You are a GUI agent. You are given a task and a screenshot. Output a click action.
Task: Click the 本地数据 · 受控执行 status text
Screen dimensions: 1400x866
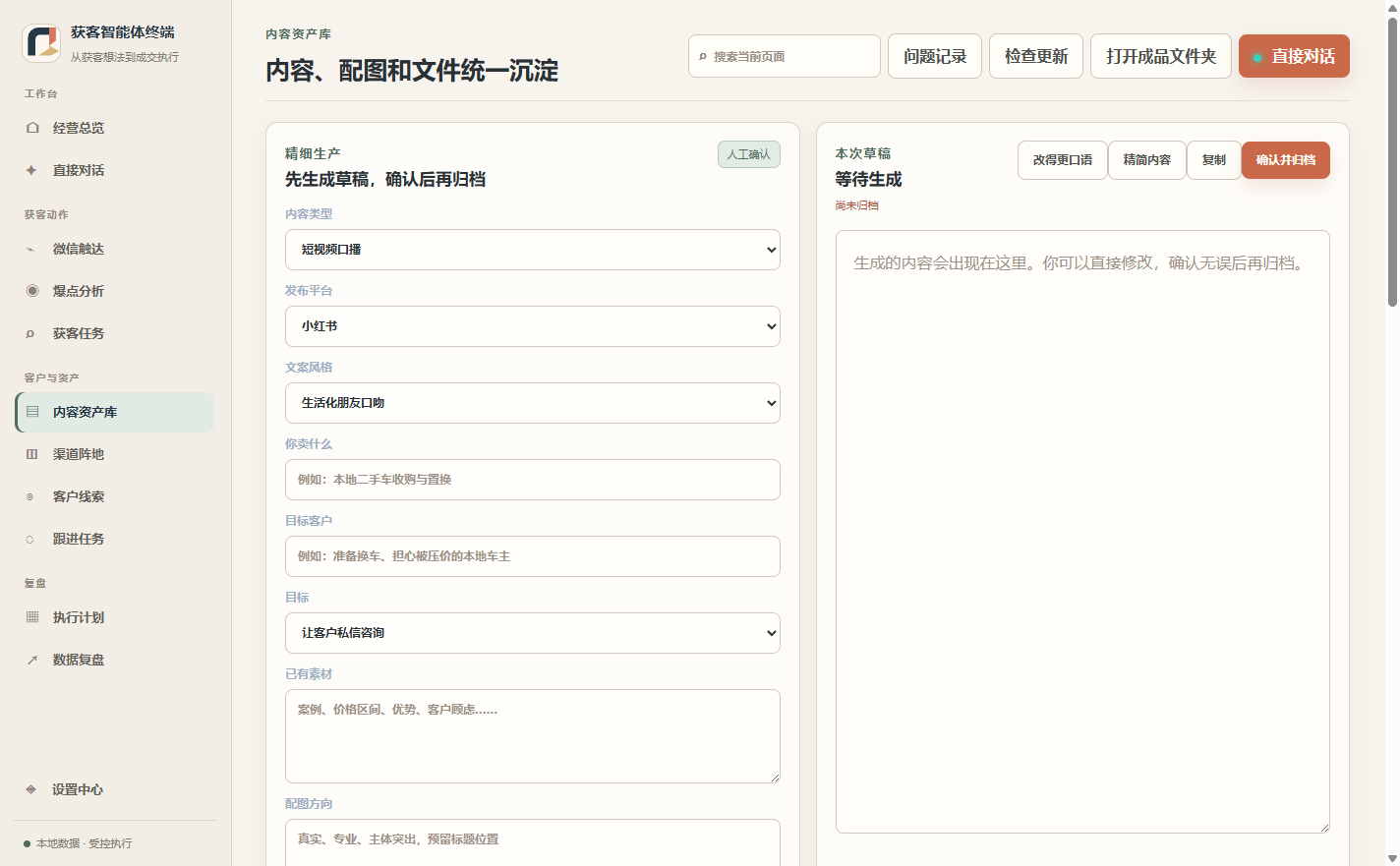tap(84, 843)
